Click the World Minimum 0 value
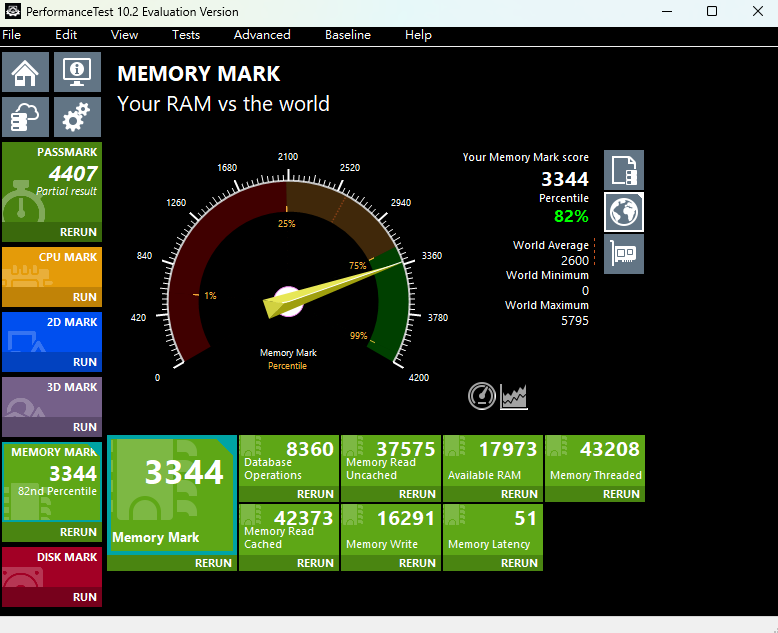Image resolution: width=778 pixels, height=633 pixels. [x=585, y=291]
